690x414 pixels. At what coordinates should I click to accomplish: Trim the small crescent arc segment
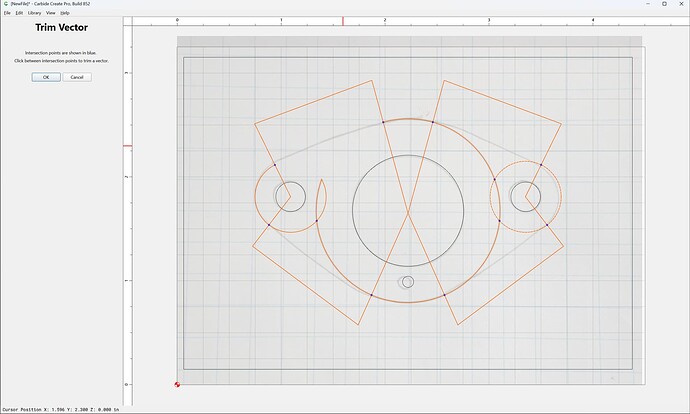[x=325, y=198]
